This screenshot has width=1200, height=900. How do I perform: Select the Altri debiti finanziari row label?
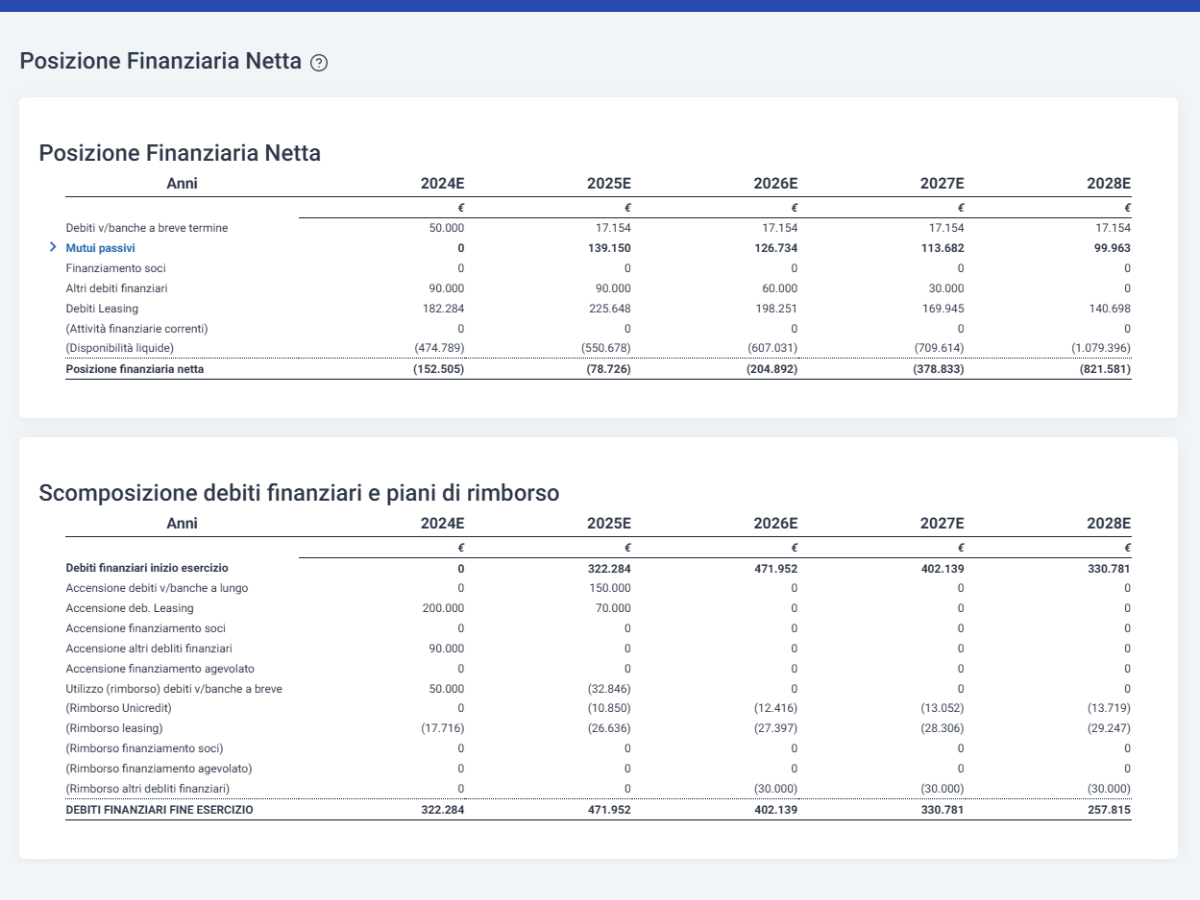[116, 288]
